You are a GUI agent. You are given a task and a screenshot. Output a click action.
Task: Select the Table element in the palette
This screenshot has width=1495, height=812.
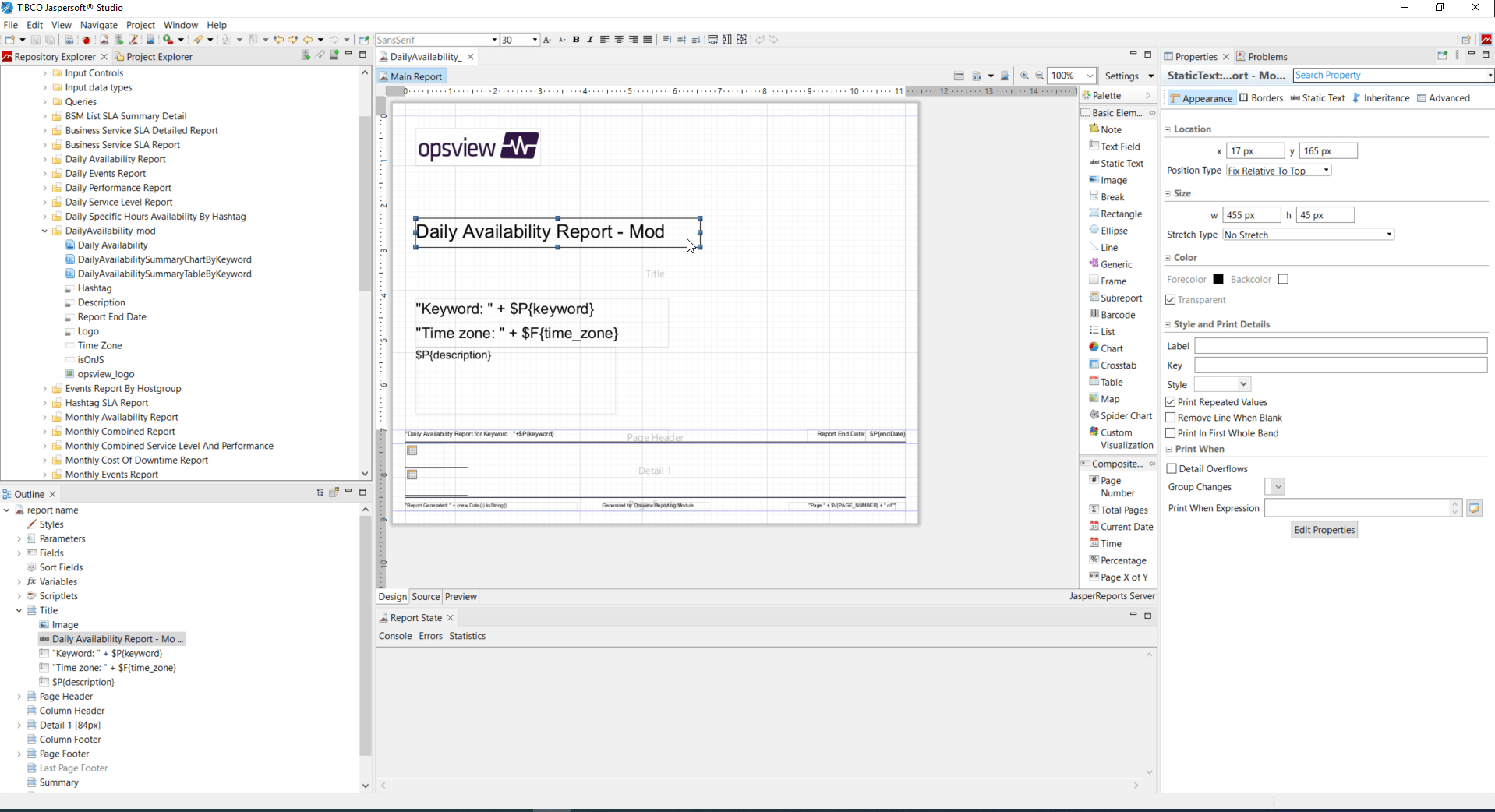pos(1110,381)
